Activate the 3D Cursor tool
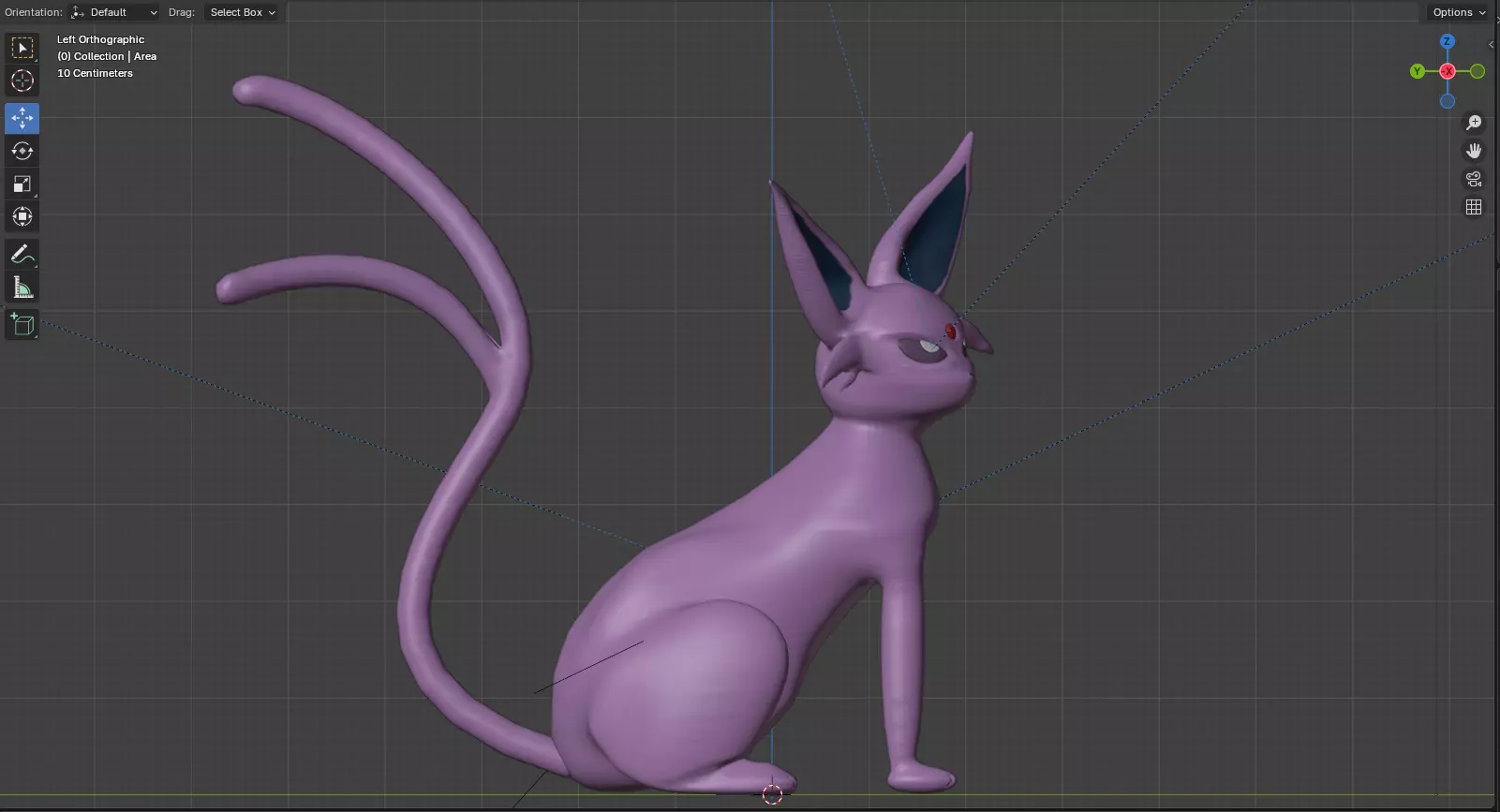The image size is (1500, 812). coord(22,81)
